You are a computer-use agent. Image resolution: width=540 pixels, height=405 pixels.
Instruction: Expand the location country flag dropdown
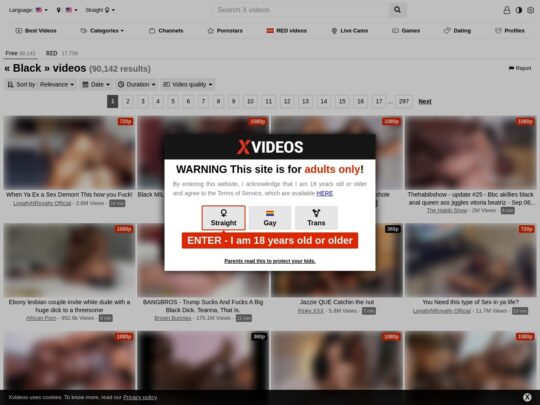(67, 10)
